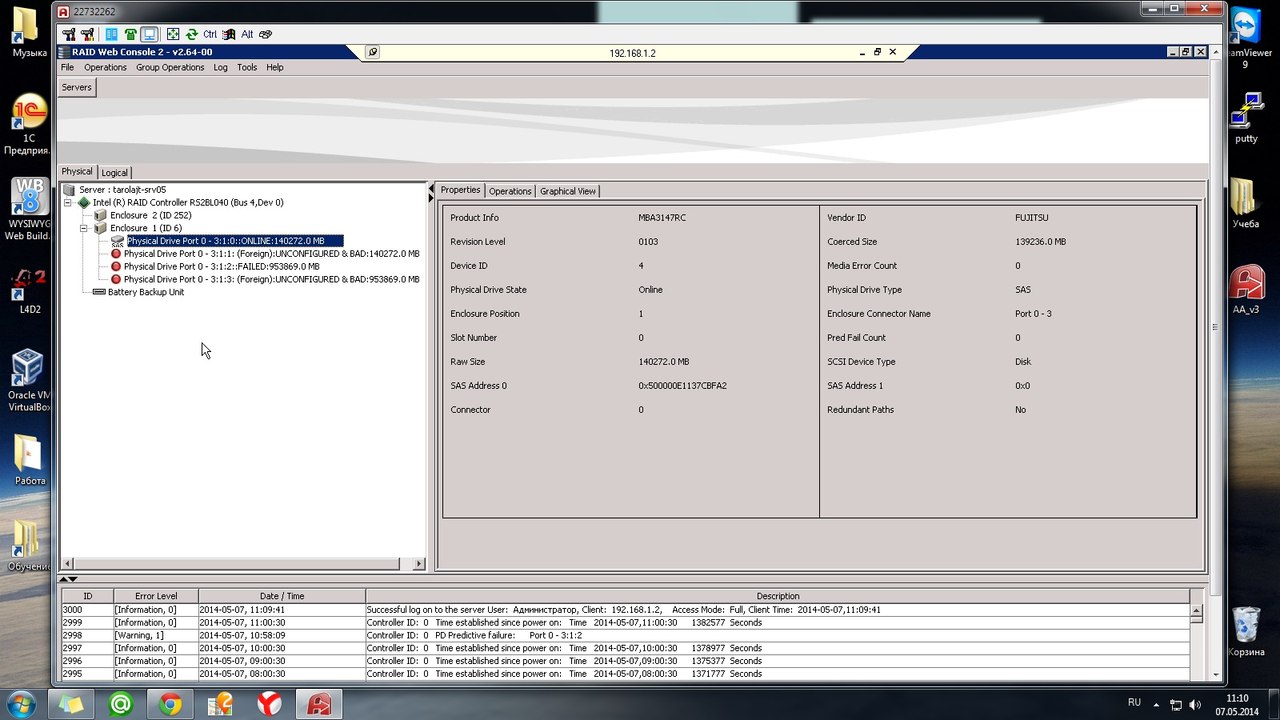The height and width of the screenshot is (720, 1280).
Task: Select the FAILED drive 3:1:2
Action: tap(221, 267)
